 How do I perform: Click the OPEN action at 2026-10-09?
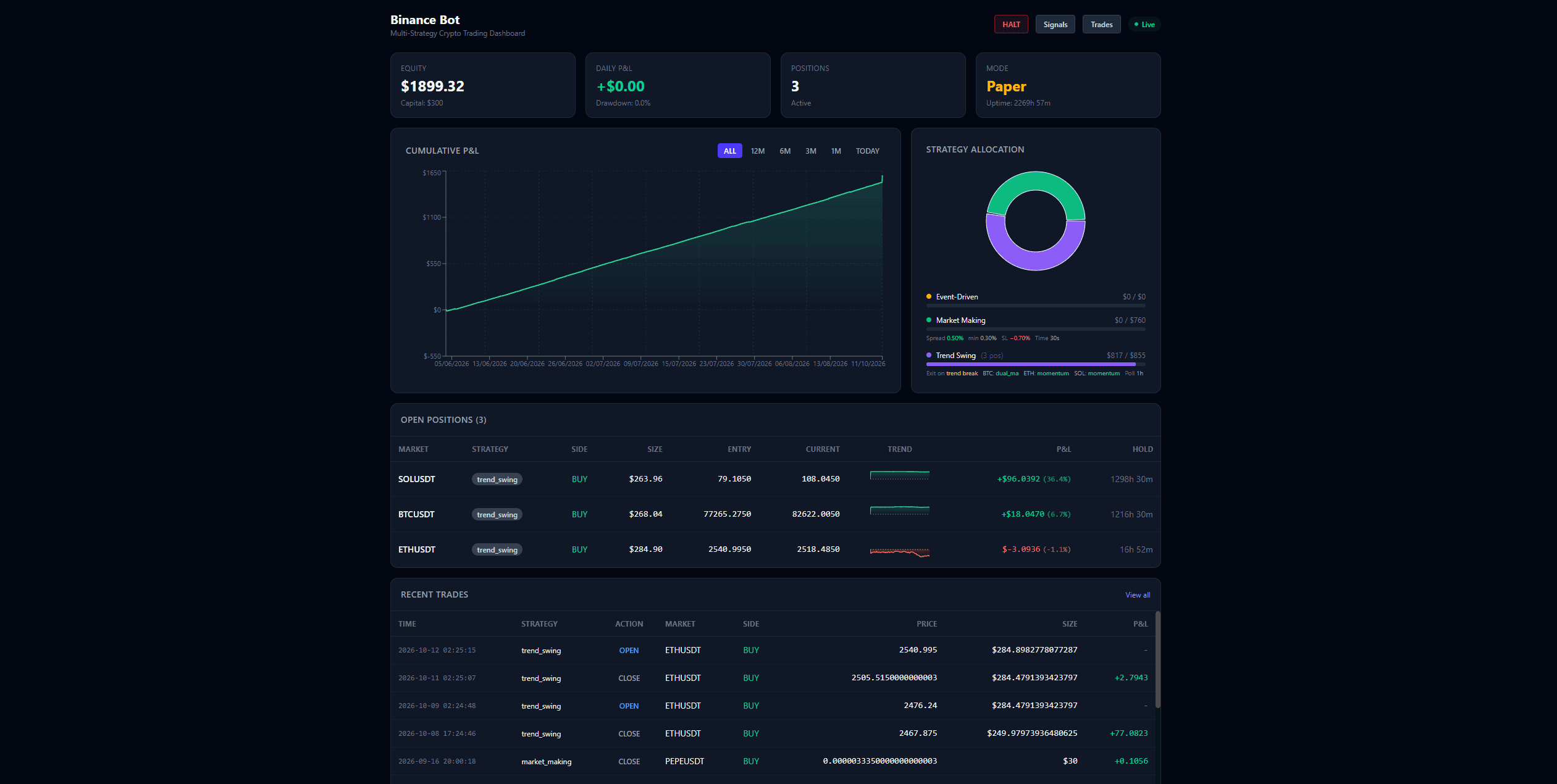[629, 706]
